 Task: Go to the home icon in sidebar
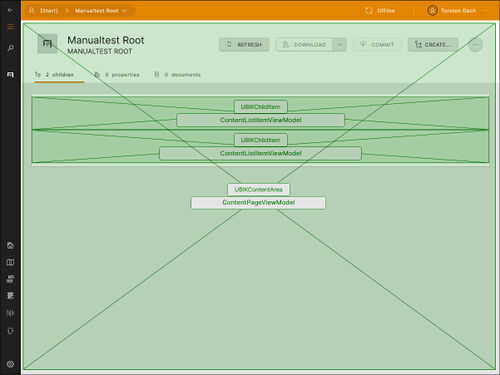click(x=10, y=246)
